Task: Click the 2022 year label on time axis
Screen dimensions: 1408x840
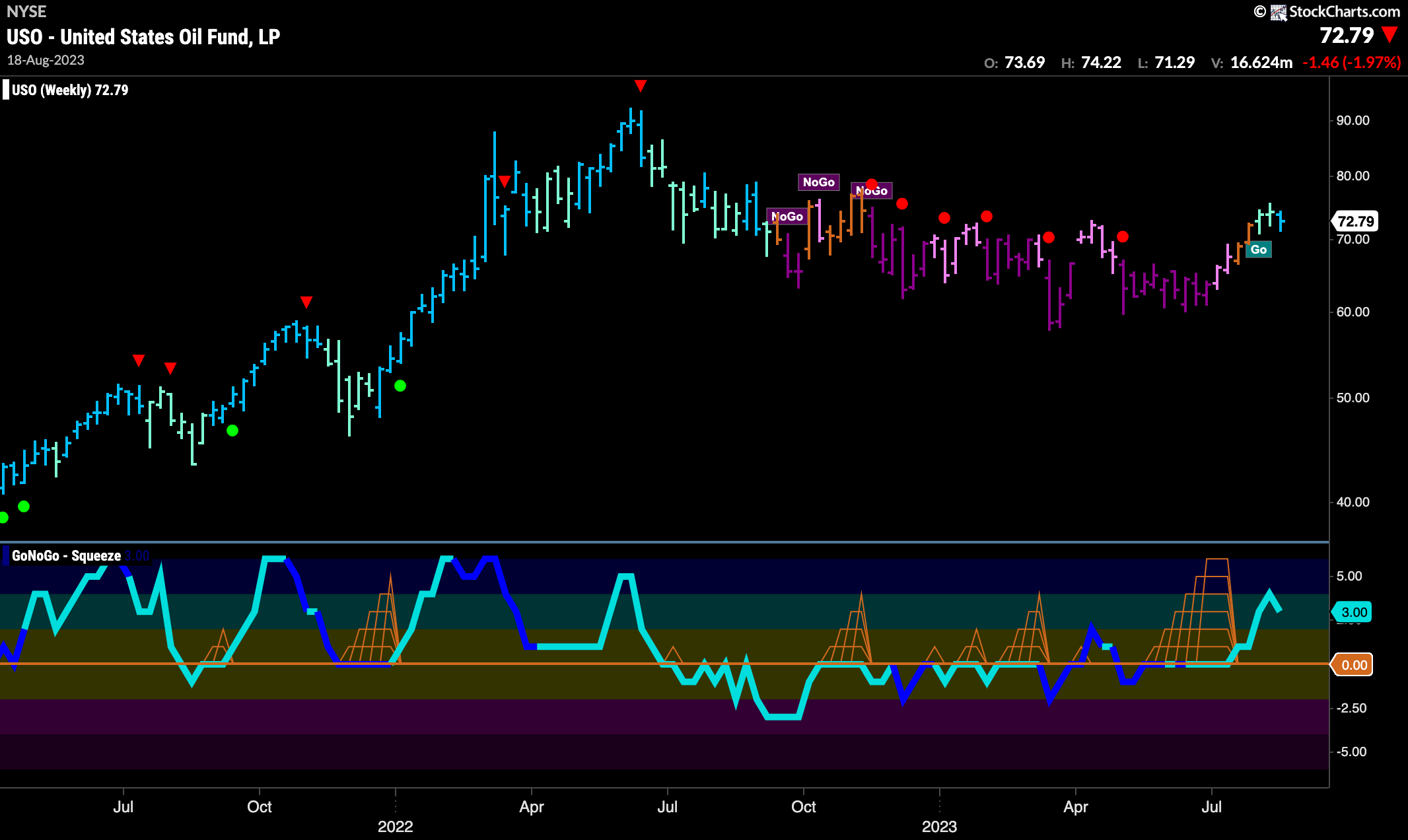Action: (395, 827)
